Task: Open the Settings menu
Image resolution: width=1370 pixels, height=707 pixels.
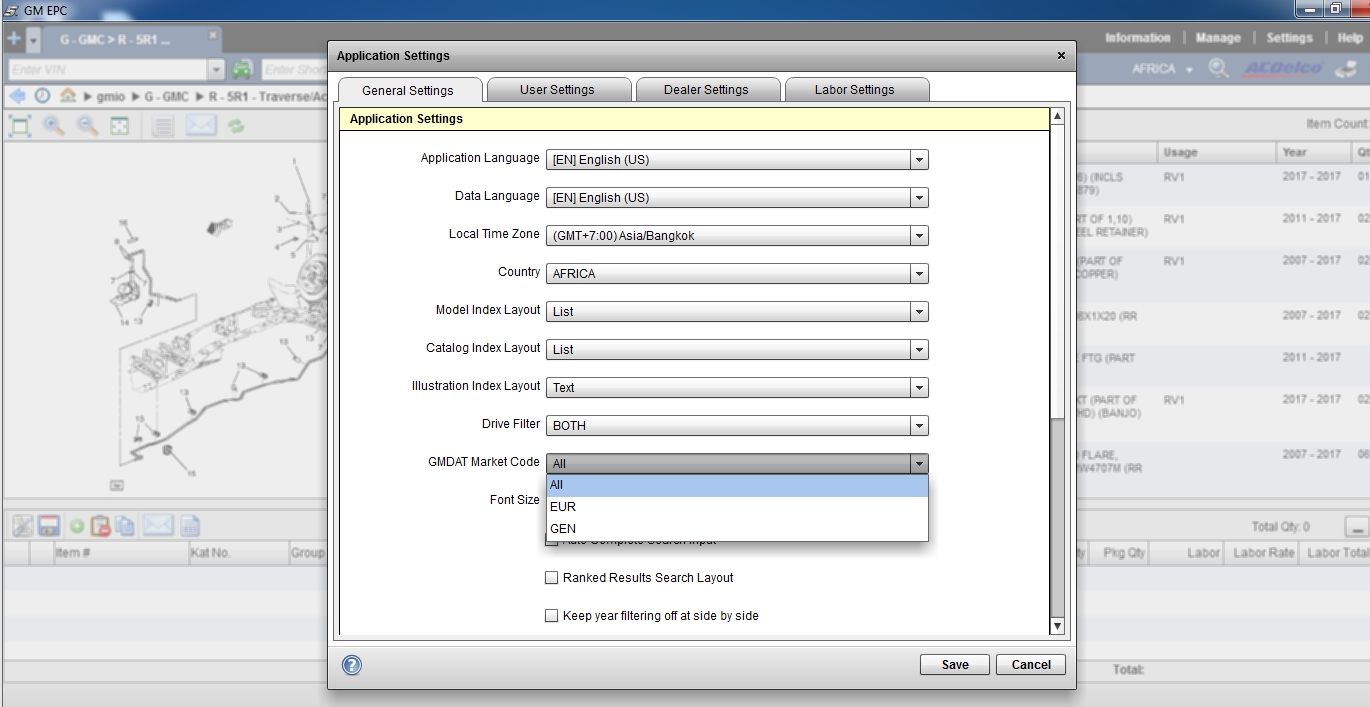Action: coord(1289,38)
